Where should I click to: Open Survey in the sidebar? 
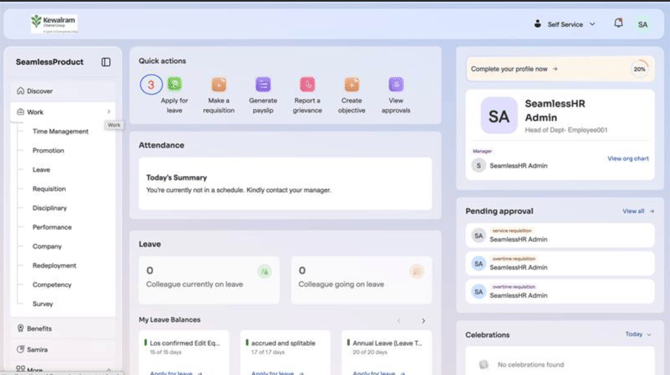[43, 304]
